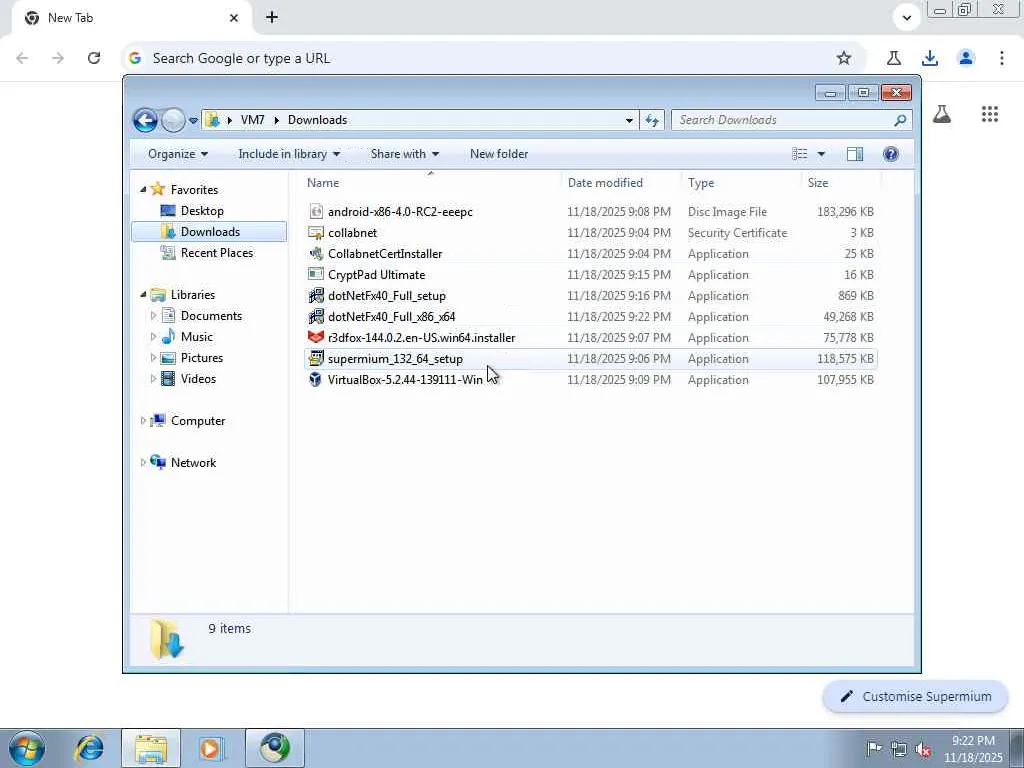Click the Explorer Back navigation arrow
The width and height of the screenshot is (1024, 768).
(x=145, y=120)
